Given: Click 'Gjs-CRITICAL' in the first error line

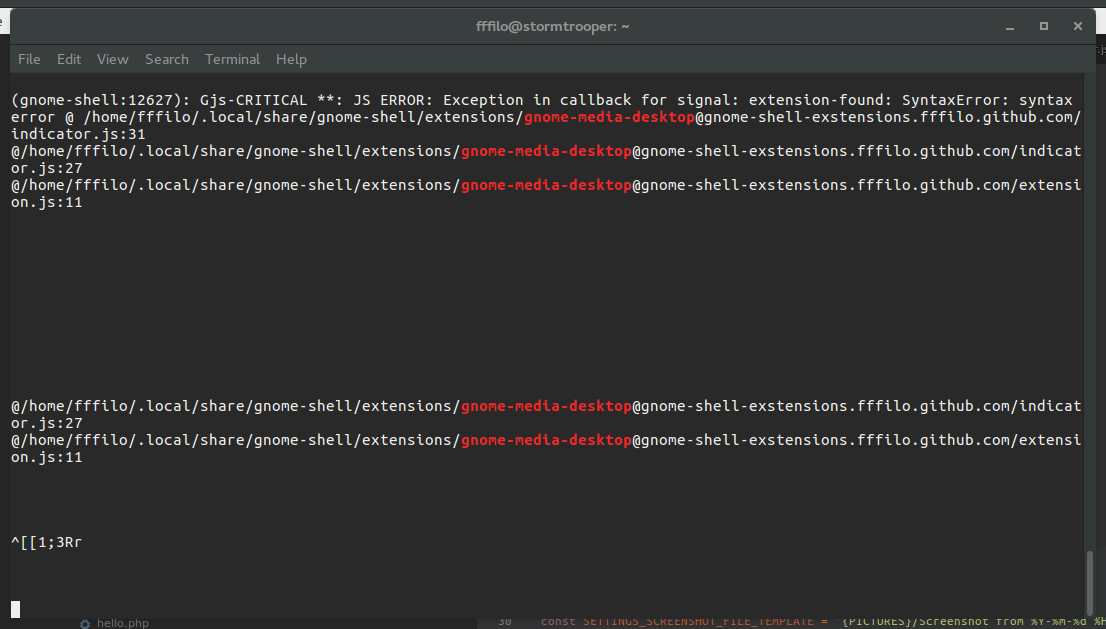Looking at the screenshot, I should point(254,100).
